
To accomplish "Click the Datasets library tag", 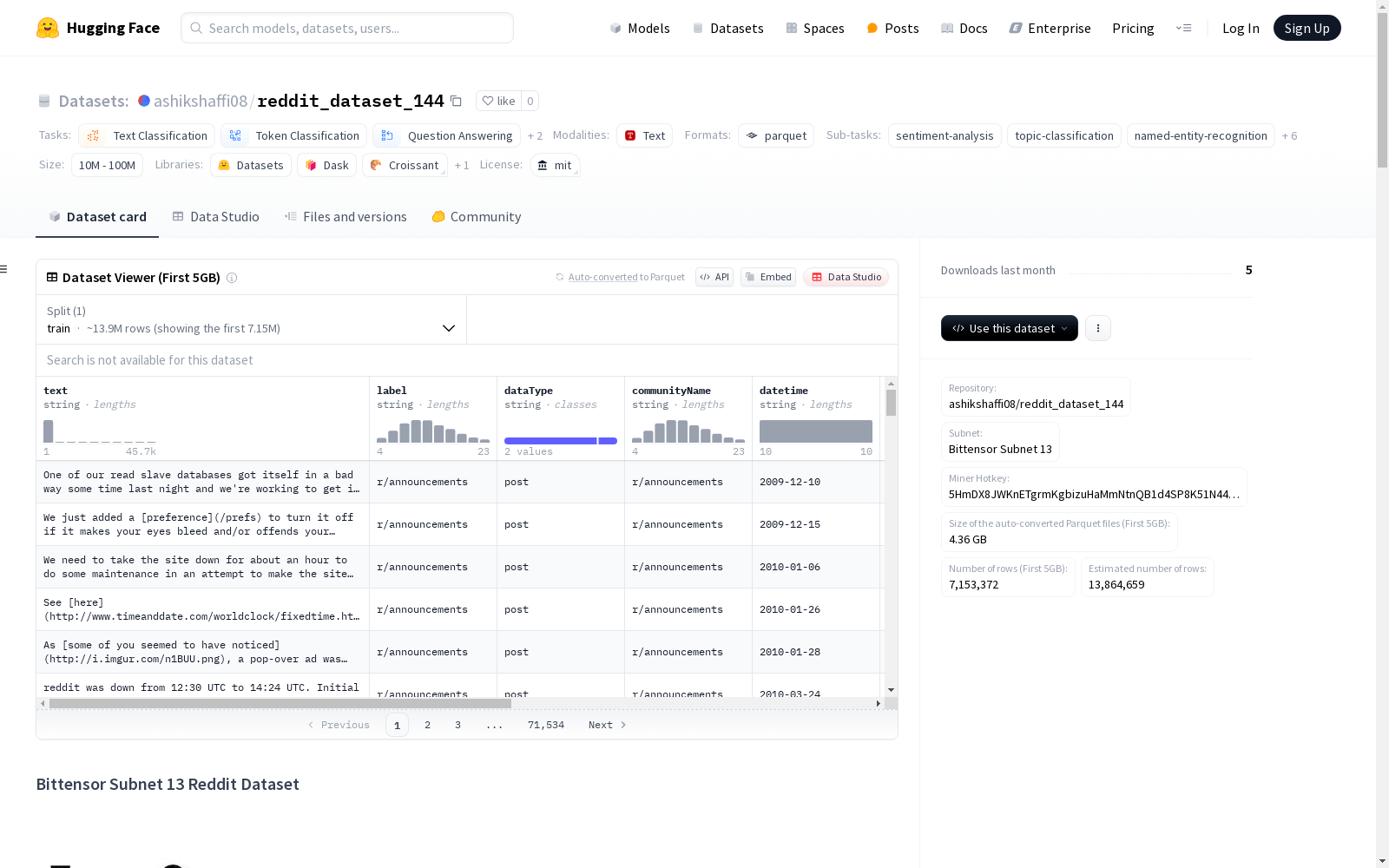I will pos(250,165).
